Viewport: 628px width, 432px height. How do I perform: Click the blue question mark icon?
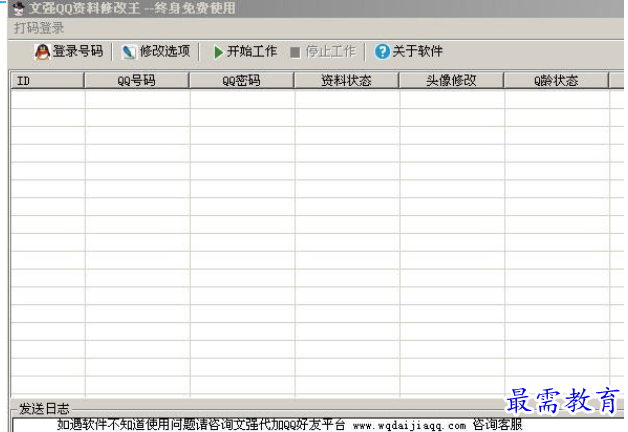pyautogui.click(x=382, y=52)
